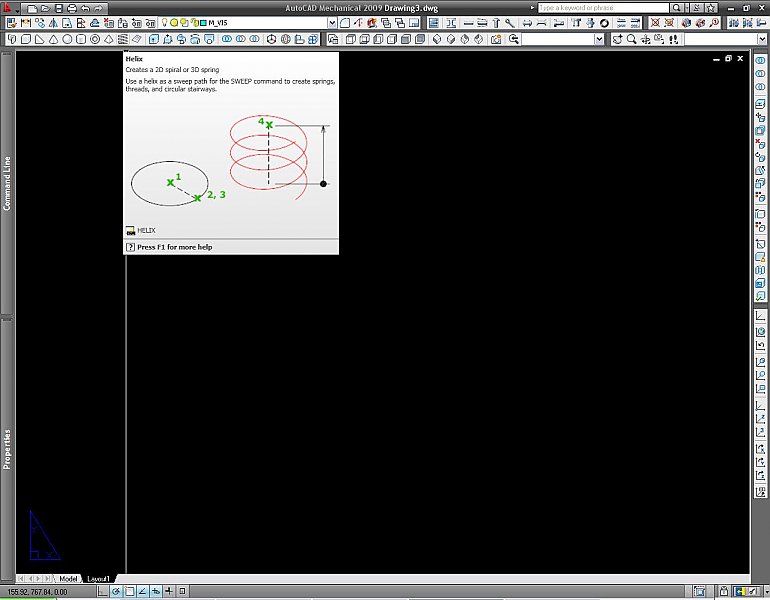This screenshot has width=770, height=600.
Task: Click the Walk footprints icon
Action: [x=674, y=39]
